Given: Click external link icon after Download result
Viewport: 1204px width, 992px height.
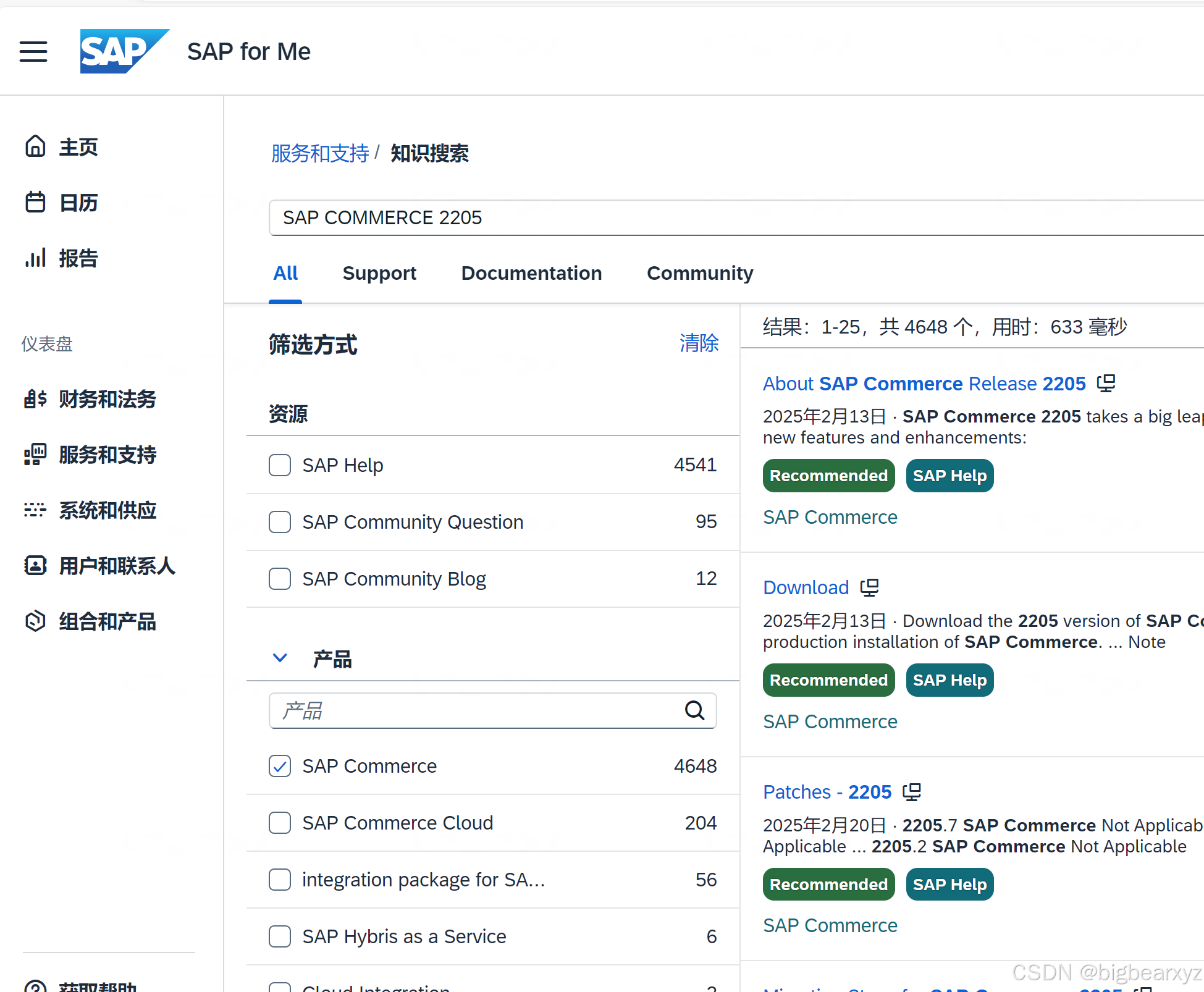Looking at the screenshot, I should pos(870,587).
